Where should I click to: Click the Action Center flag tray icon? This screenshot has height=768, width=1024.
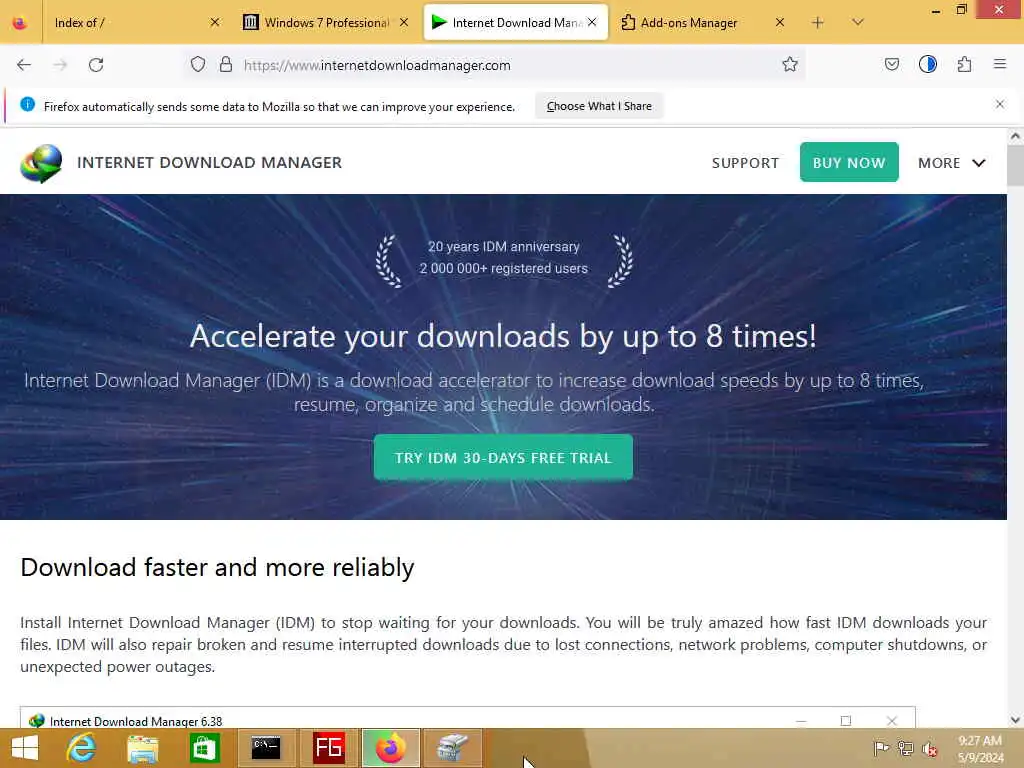tap(881, 748)
